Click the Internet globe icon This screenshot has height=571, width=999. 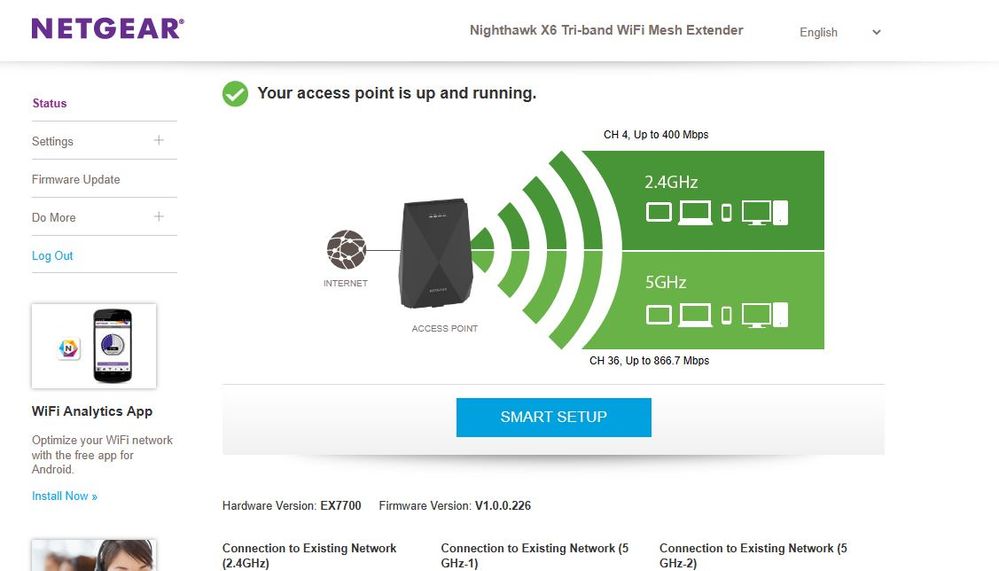tap(346, 248)
